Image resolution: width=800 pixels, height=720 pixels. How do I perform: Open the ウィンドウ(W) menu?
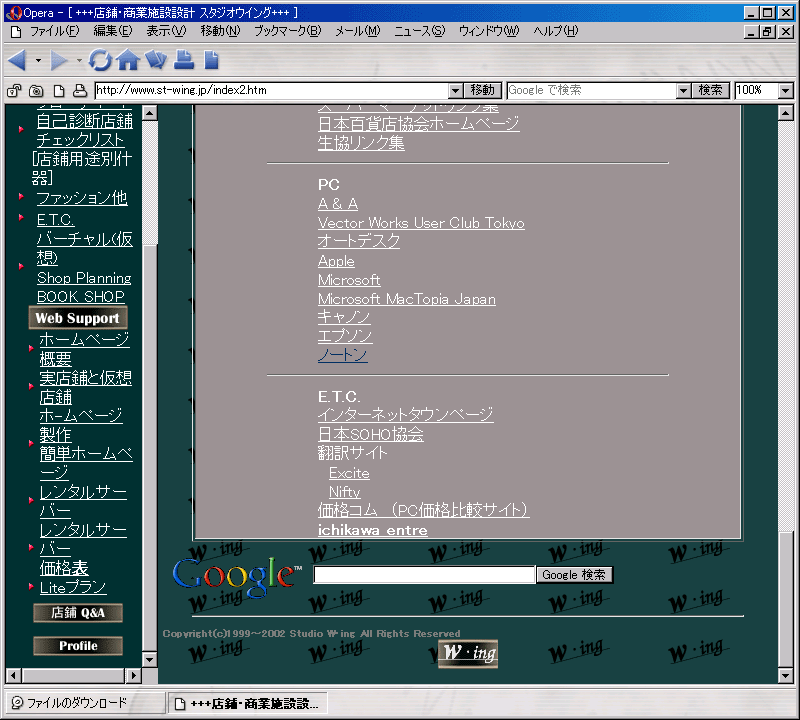(489, 31)
